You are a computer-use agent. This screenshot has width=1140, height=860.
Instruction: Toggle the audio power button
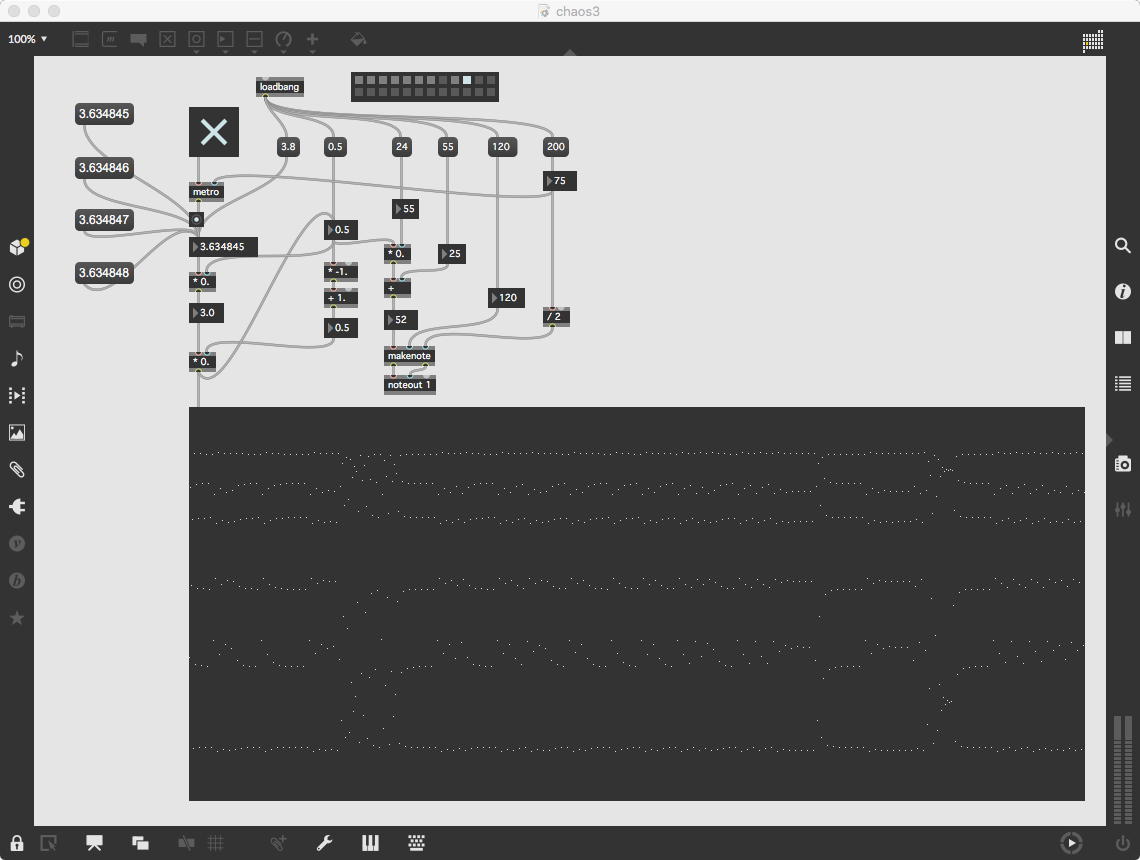[1123, 843]
